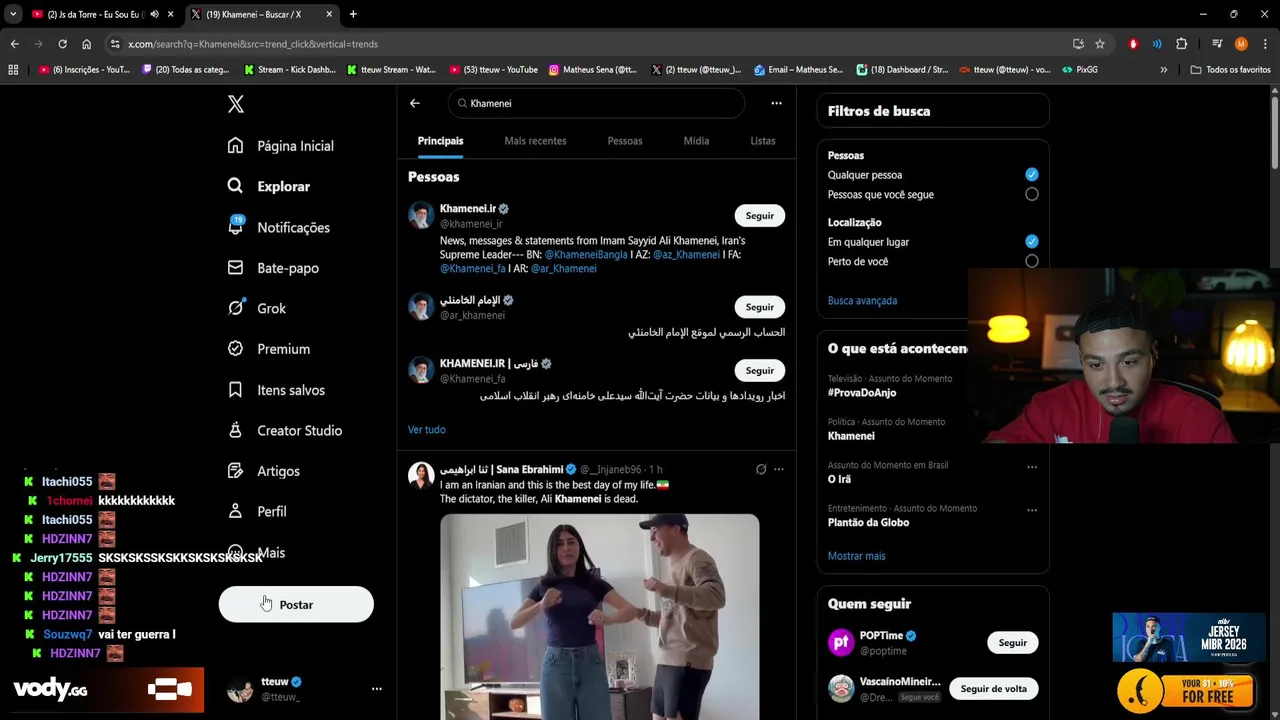The image size is (1280, 720).
Task: Mute the audio on Js da Torre tab
Action: tap(154, 14)
